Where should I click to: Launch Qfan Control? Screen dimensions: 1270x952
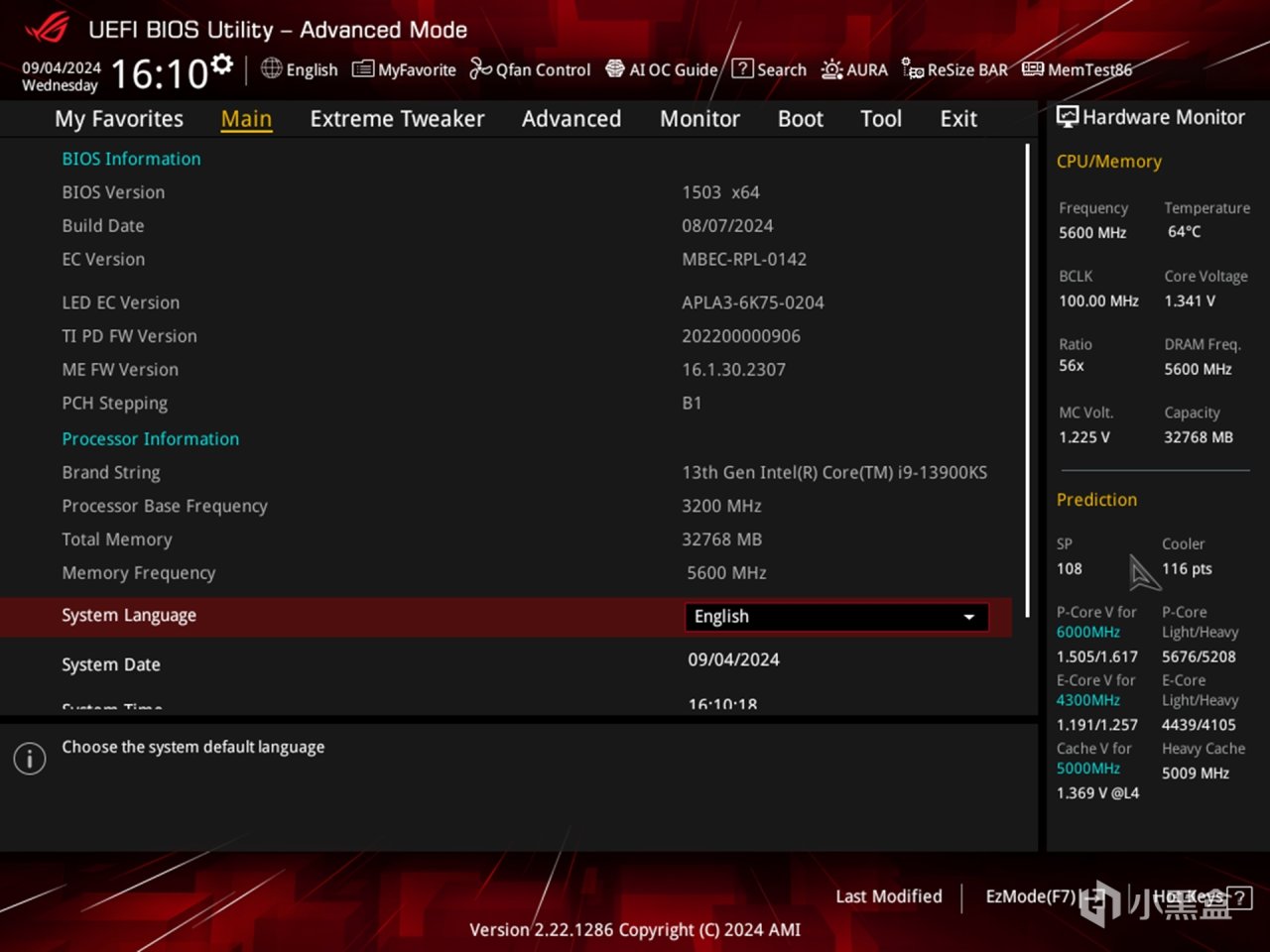(530, 69)
